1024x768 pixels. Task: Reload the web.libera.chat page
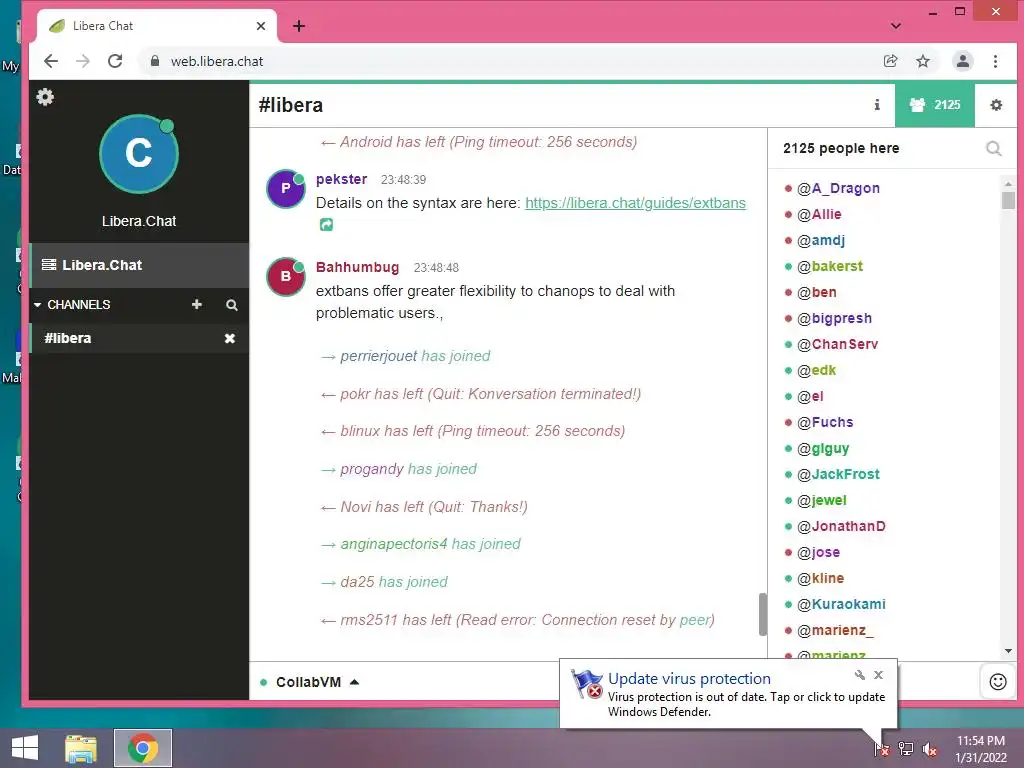pyautogui.click(x=115, y=61)
